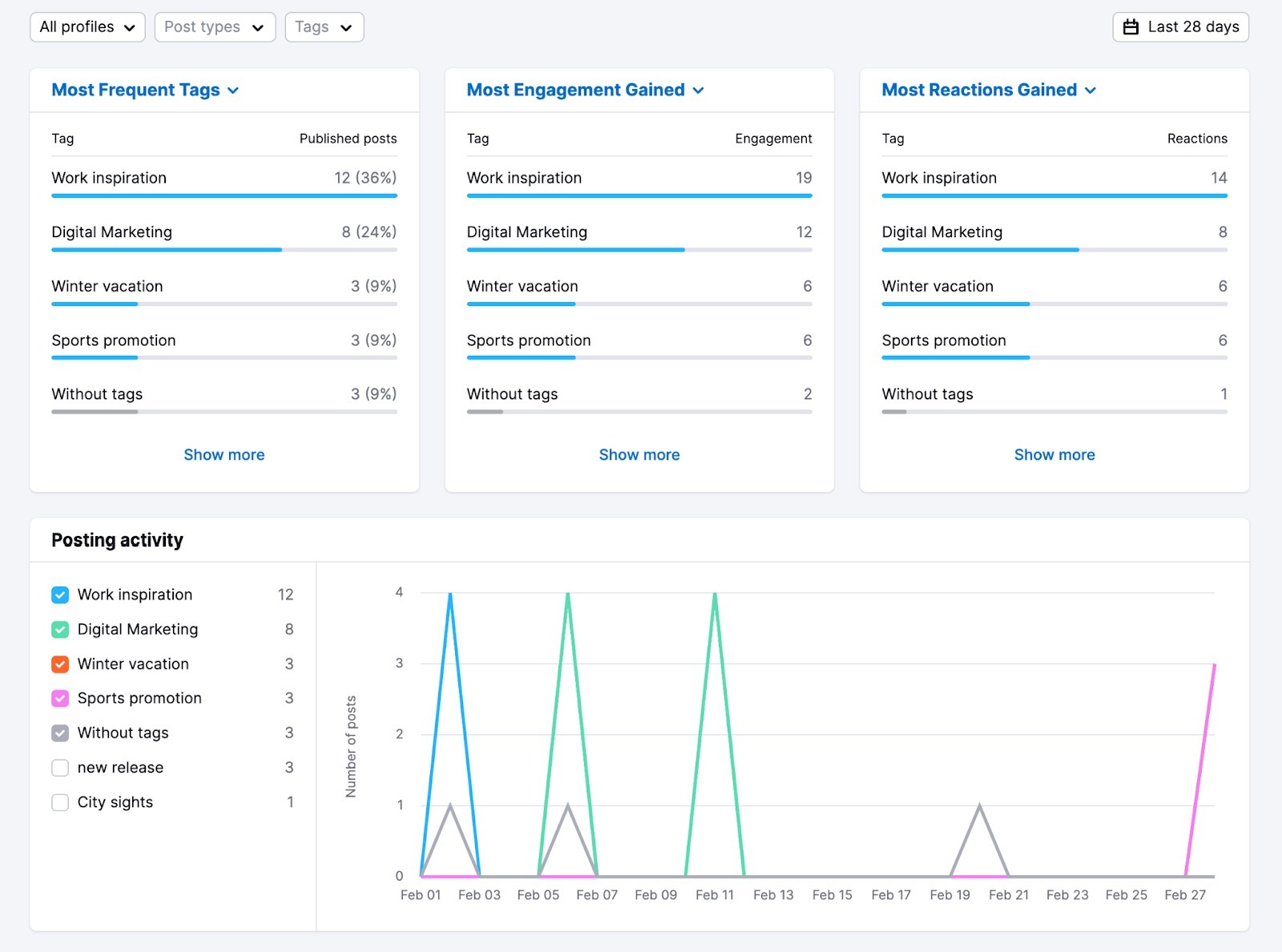
Task: Click Show more under Most Engagement Gained
Action: click(x=639, y=454)
